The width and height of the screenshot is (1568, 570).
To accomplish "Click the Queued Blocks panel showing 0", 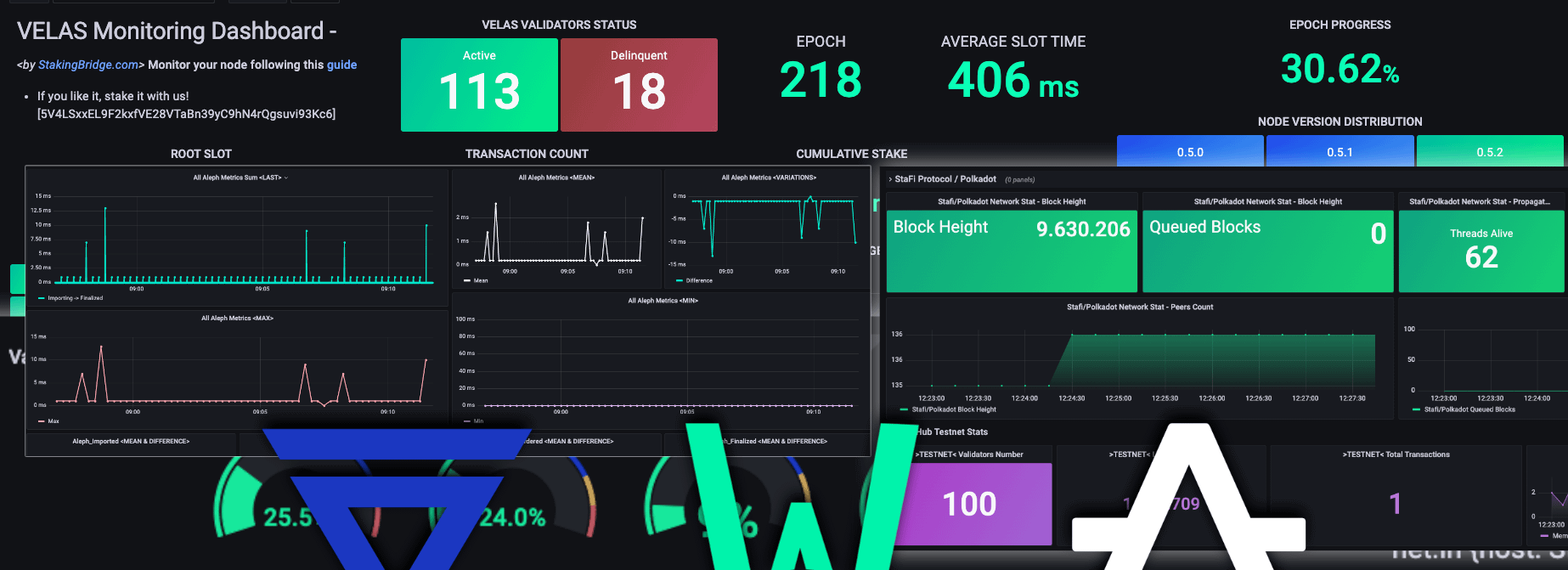I will point(1268,251).
